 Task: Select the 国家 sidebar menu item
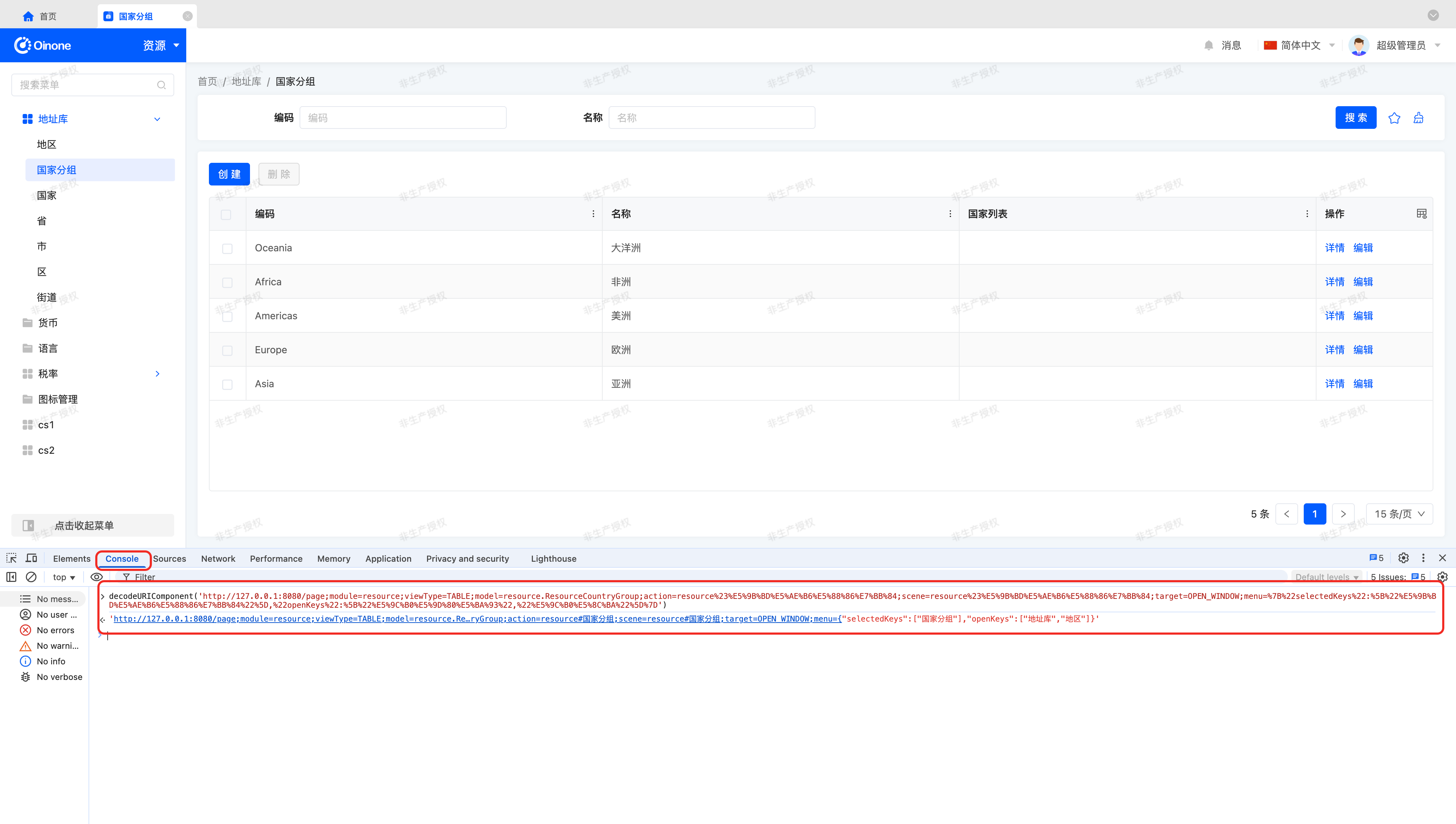pyautogui.click(x=46, y=195)
